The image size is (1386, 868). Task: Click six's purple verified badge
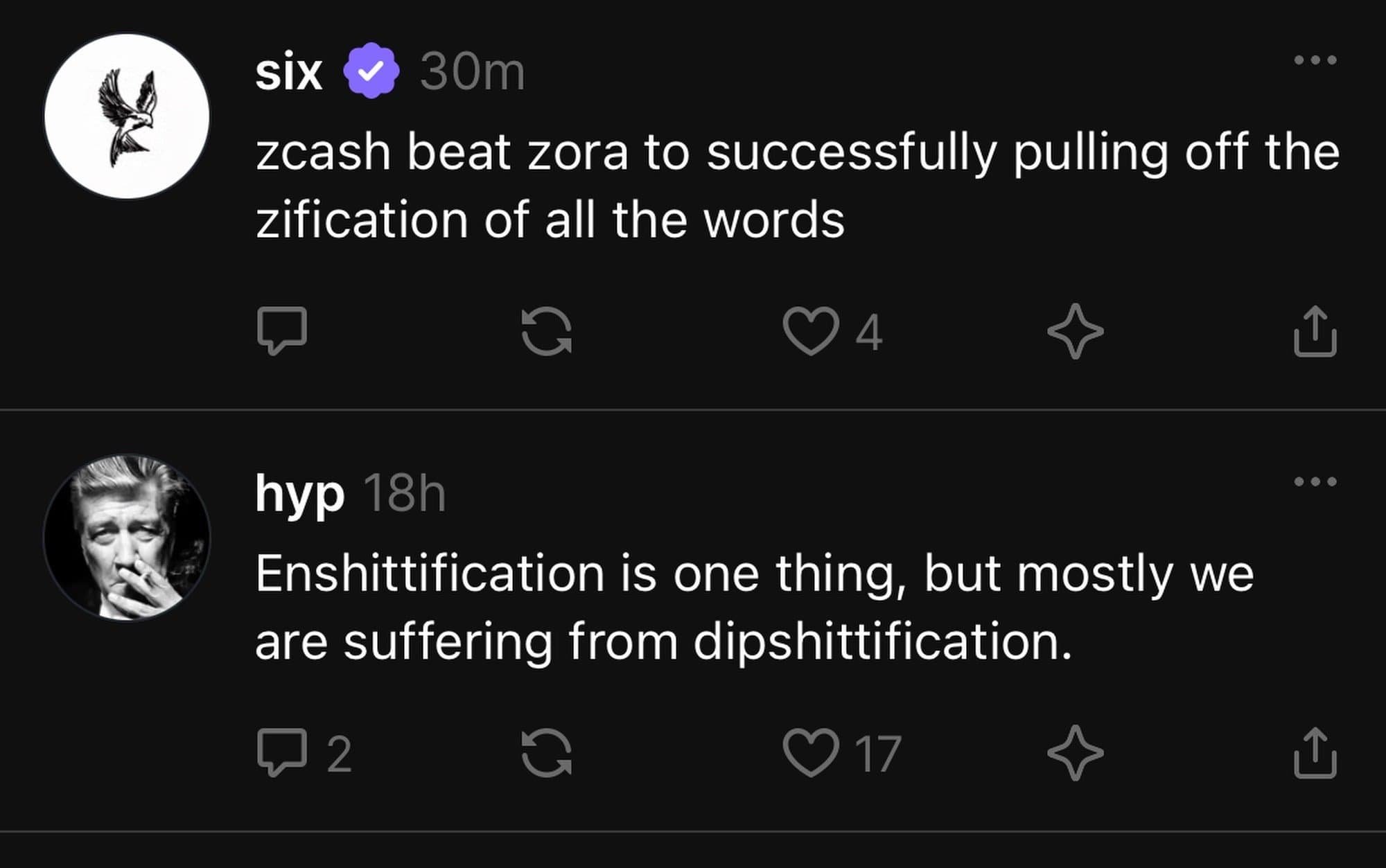pyautogui.click(x=372, y=71)
